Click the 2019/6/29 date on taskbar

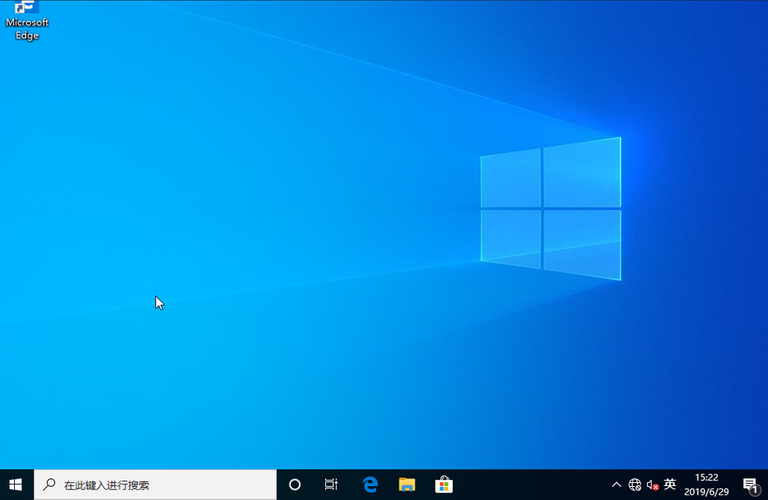[706, 491]
